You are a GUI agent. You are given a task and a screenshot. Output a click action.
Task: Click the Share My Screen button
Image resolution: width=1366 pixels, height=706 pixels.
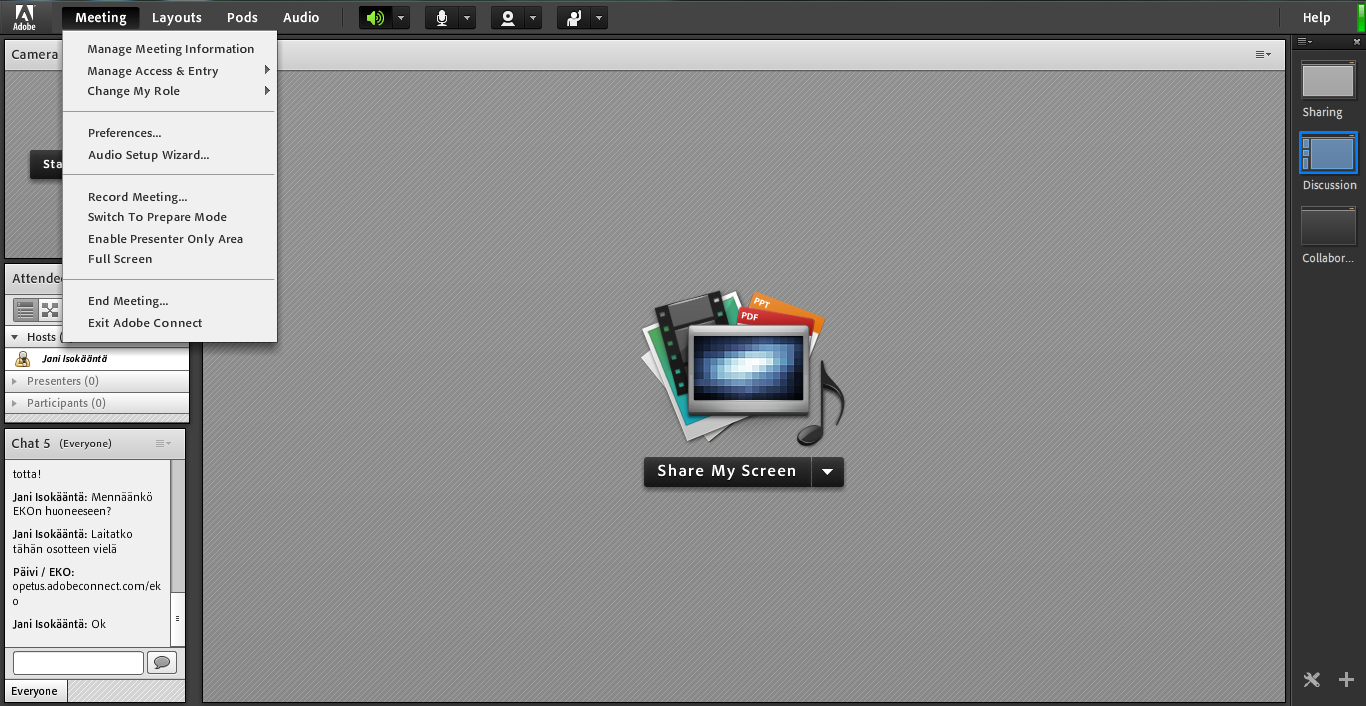pyautogui.click(x=727, y=472)
